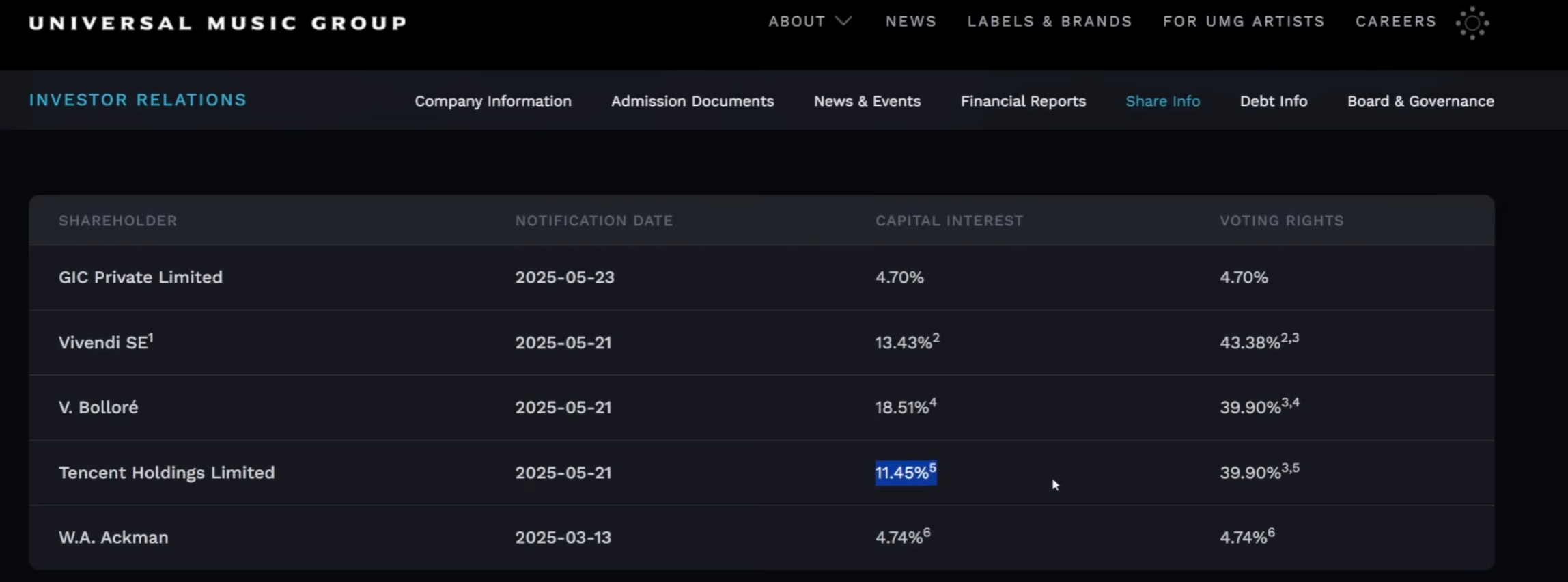
Task: Select the Tencent Holdings Limited shareholder name
Action: click(x=167, y=473)
